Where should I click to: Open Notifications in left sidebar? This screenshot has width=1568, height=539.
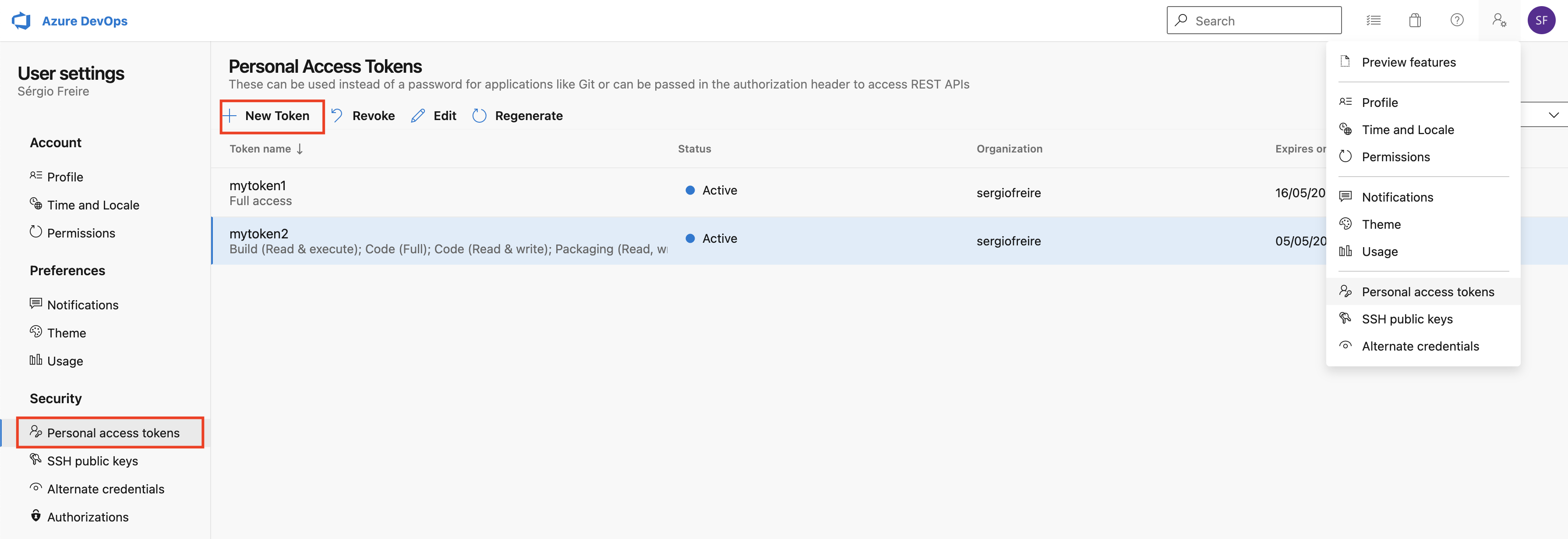point(105,305)
